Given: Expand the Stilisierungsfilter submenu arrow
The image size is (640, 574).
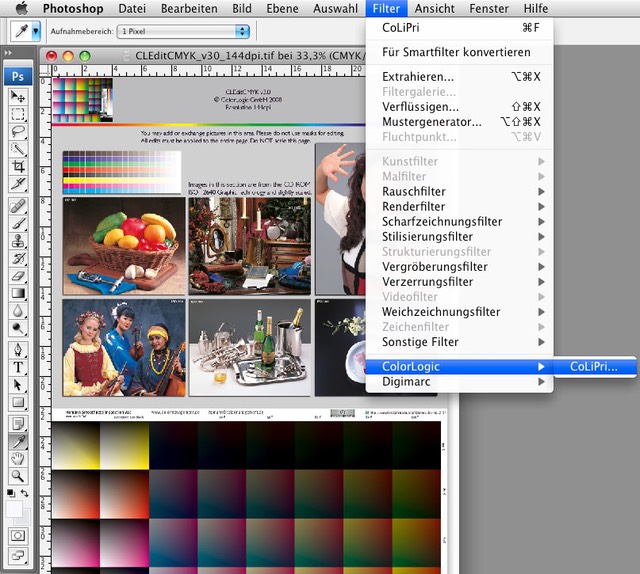Looking at the screenshot, I should pyautogui.click(x=541, y=237).
